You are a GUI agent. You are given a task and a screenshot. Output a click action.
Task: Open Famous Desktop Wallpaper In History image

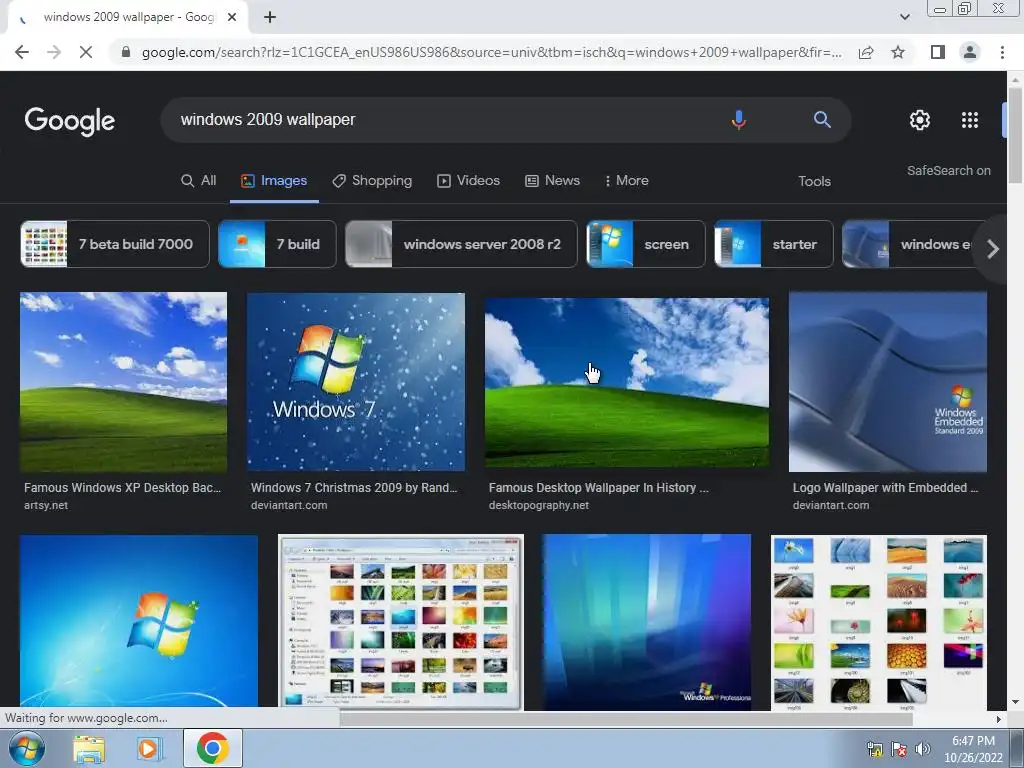627,383
